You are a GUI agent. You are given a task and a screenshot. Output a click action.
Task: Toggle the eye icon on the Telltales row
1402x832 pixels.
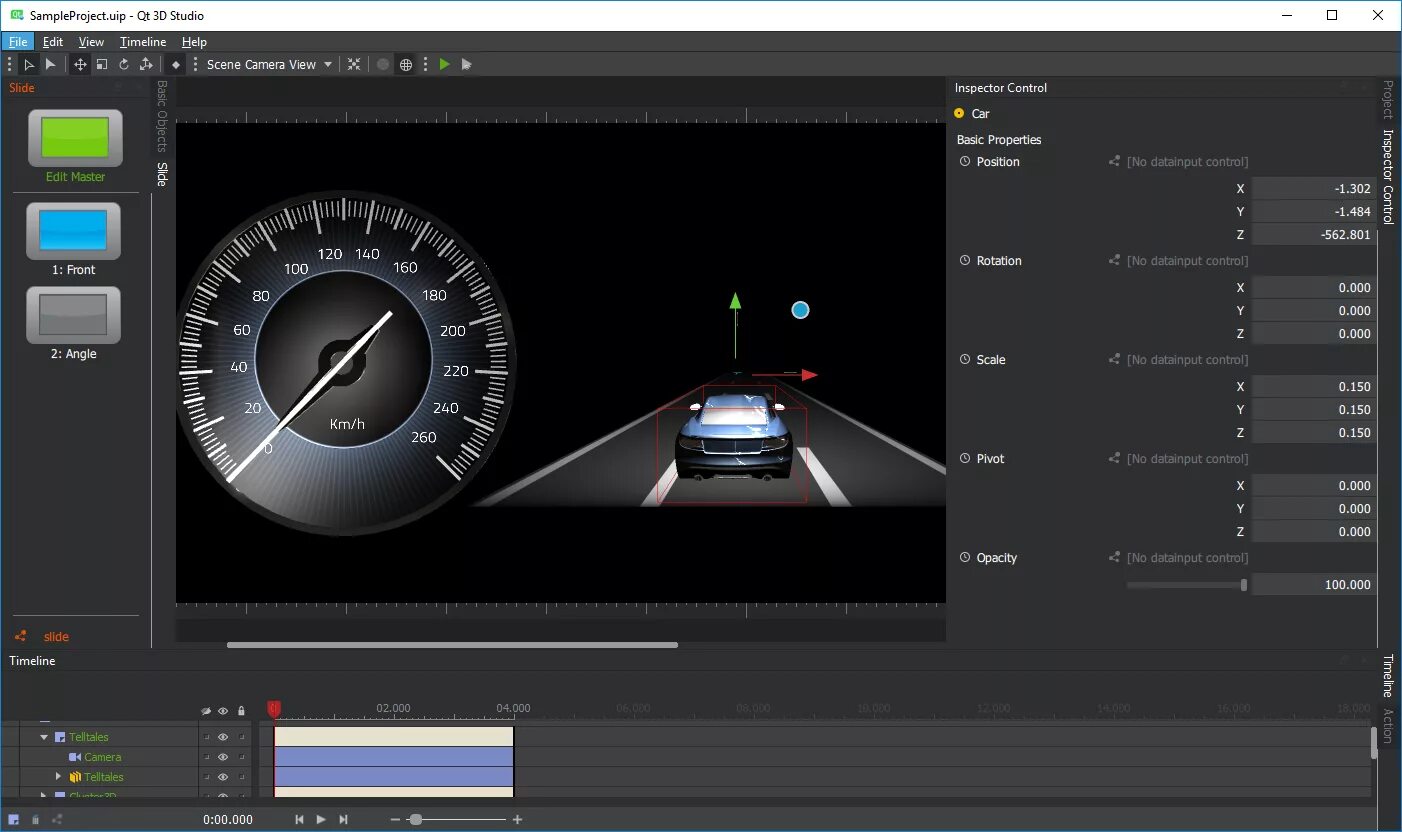coord(223,737)
